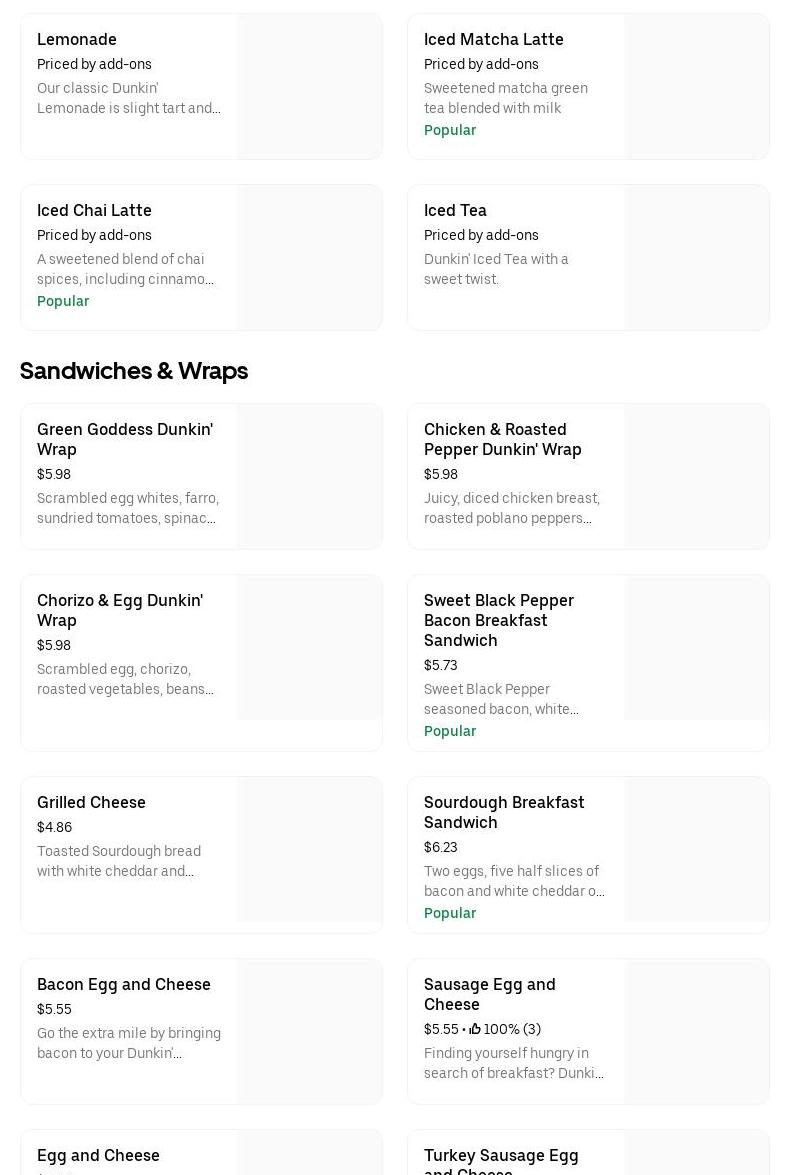The height and width of the screenshot is (1175, 804).
Task: Click the thumbs-up icon on Sausage Egg and Cheese
Action: [475, 1029]
